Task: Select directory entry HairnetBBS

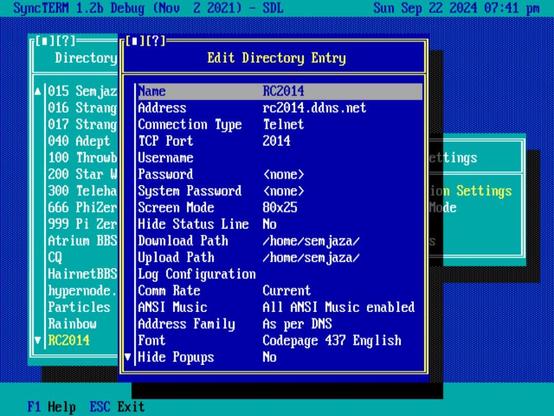Action: click(x=82, y=274)
